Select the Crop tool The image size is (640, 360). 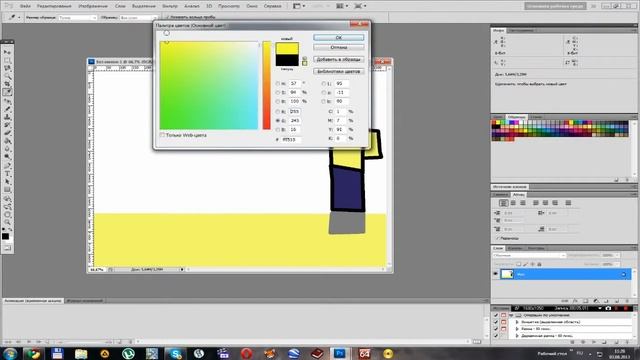pos(7,84)
